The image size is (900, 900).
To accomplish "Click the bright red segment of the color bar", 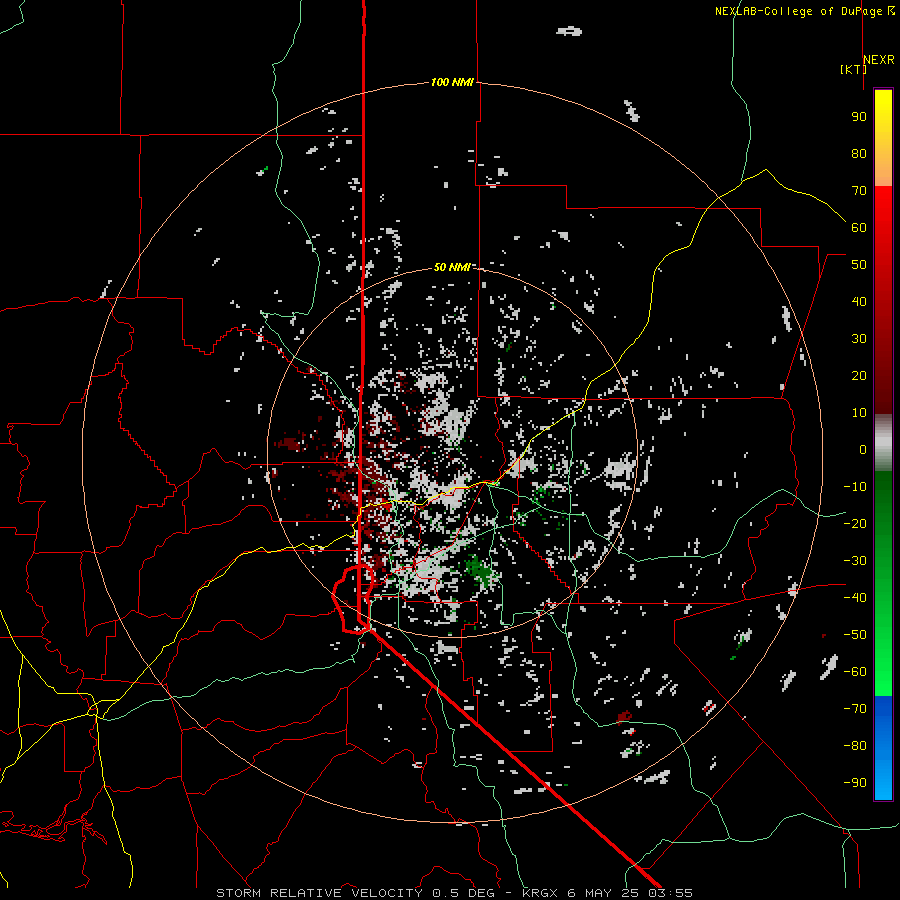I will 883,210.
